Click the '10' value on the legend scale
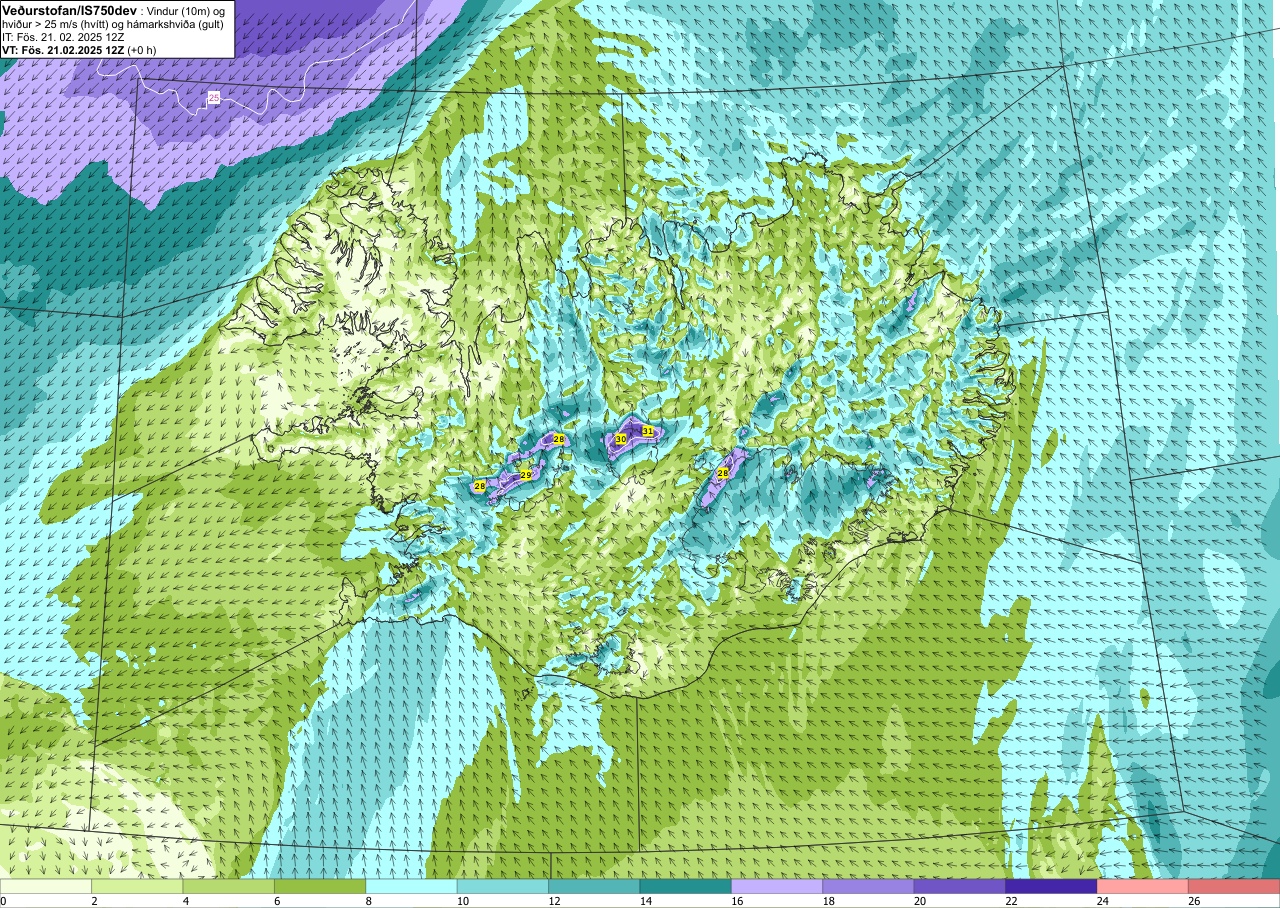1280x908 pixels. click(463, 901)
